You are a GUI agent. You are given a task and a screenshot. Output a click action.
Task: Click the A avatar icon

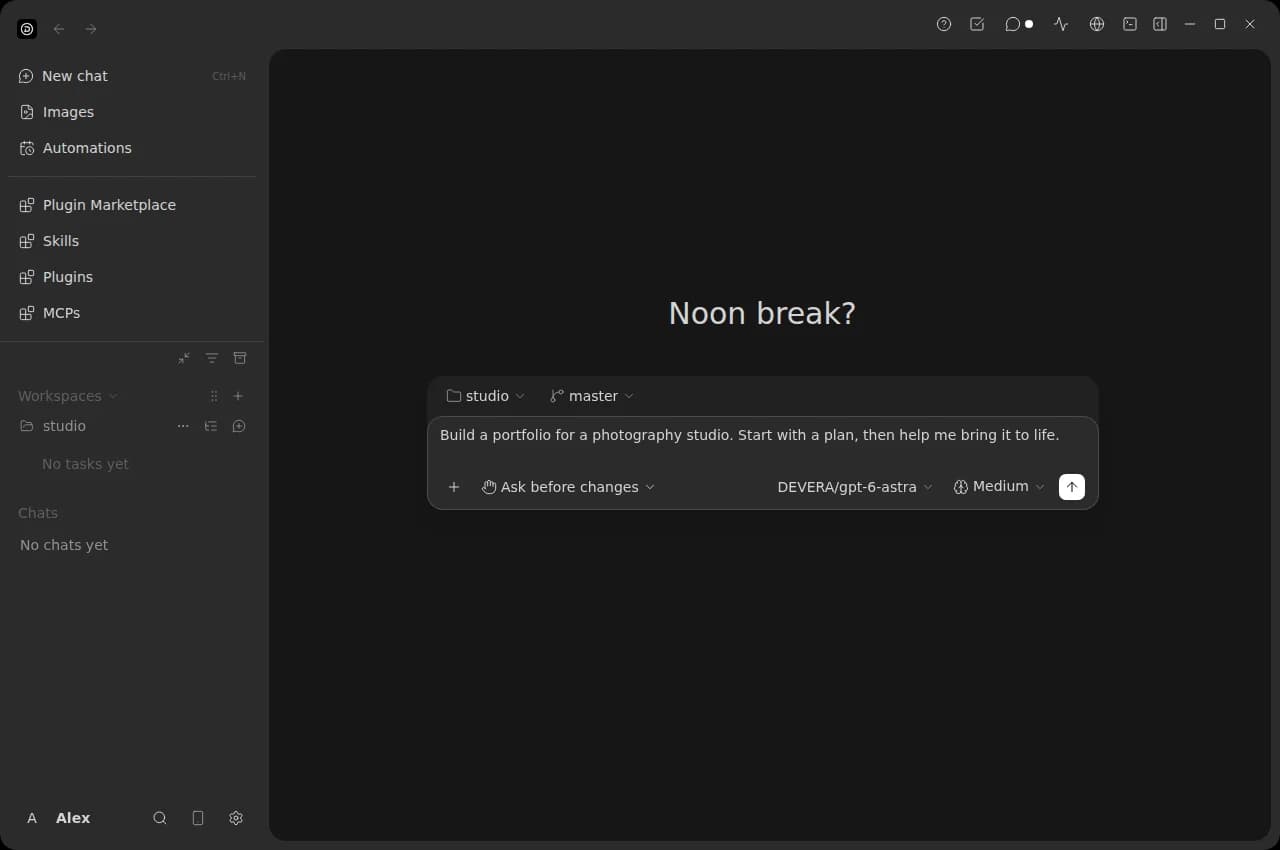click(x=32, y=818)
